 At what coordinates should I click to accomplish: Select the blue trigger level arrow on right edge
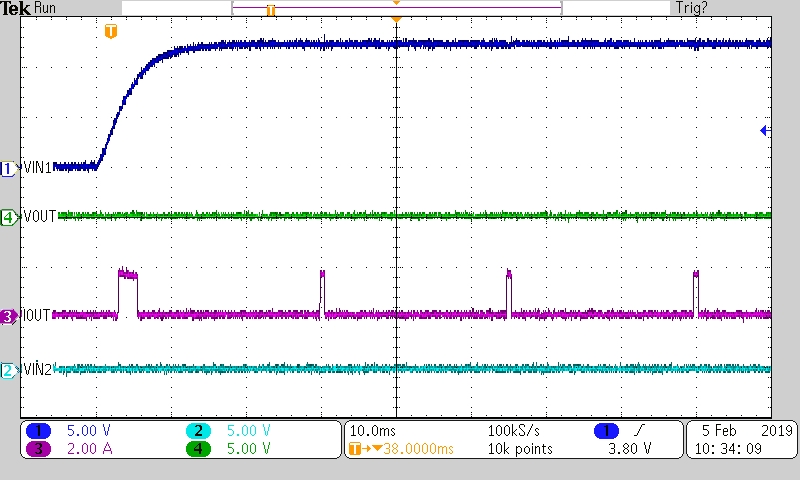point(765,131)
